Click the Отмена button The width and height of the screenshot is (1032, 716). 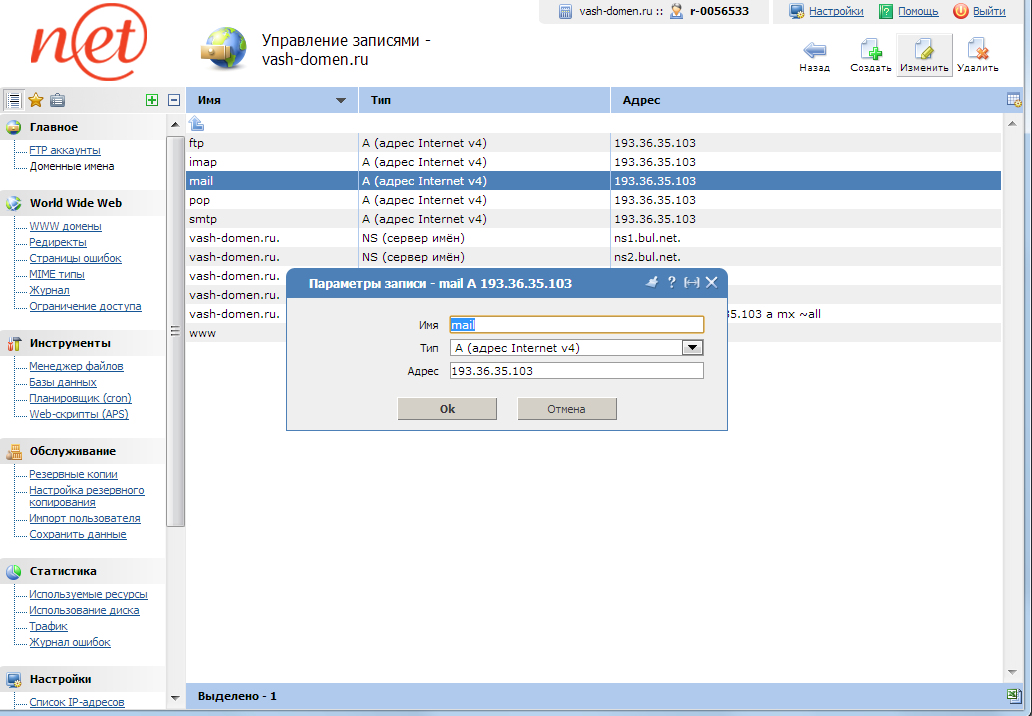coord(566,408)
